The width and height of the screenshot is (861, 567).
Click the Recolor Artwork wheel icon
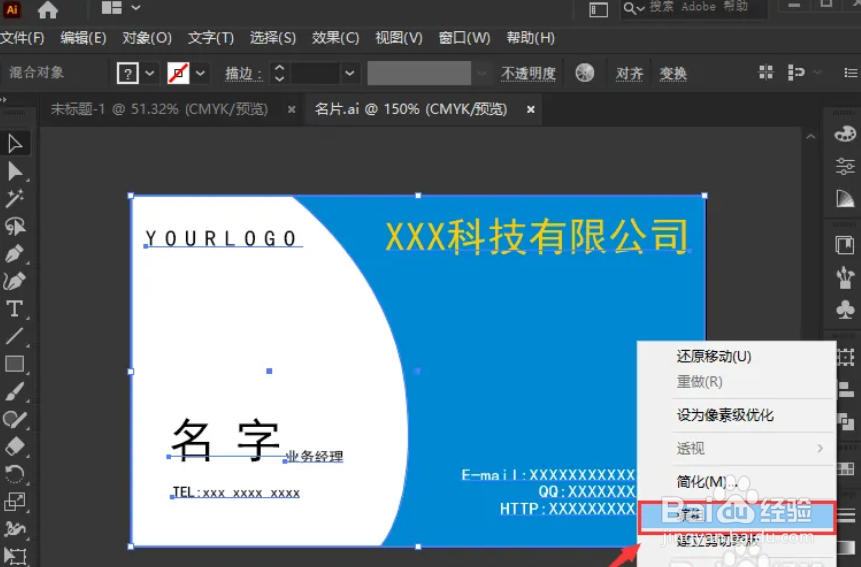pos(585,72)
